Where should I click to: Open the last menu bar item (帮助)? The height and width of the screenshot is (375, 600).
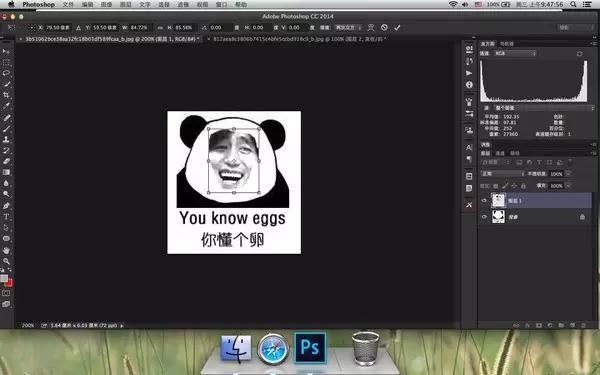(x=241, y=5)
